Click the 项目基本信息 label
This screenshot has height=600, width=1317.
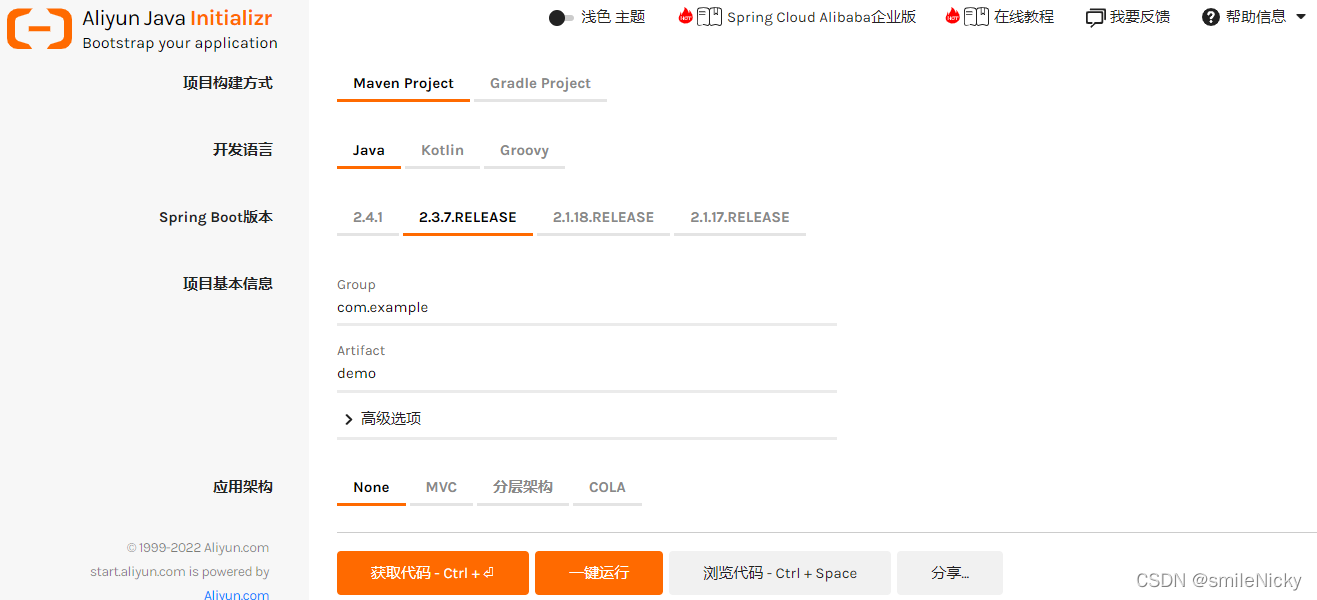(x=228, y=284)
